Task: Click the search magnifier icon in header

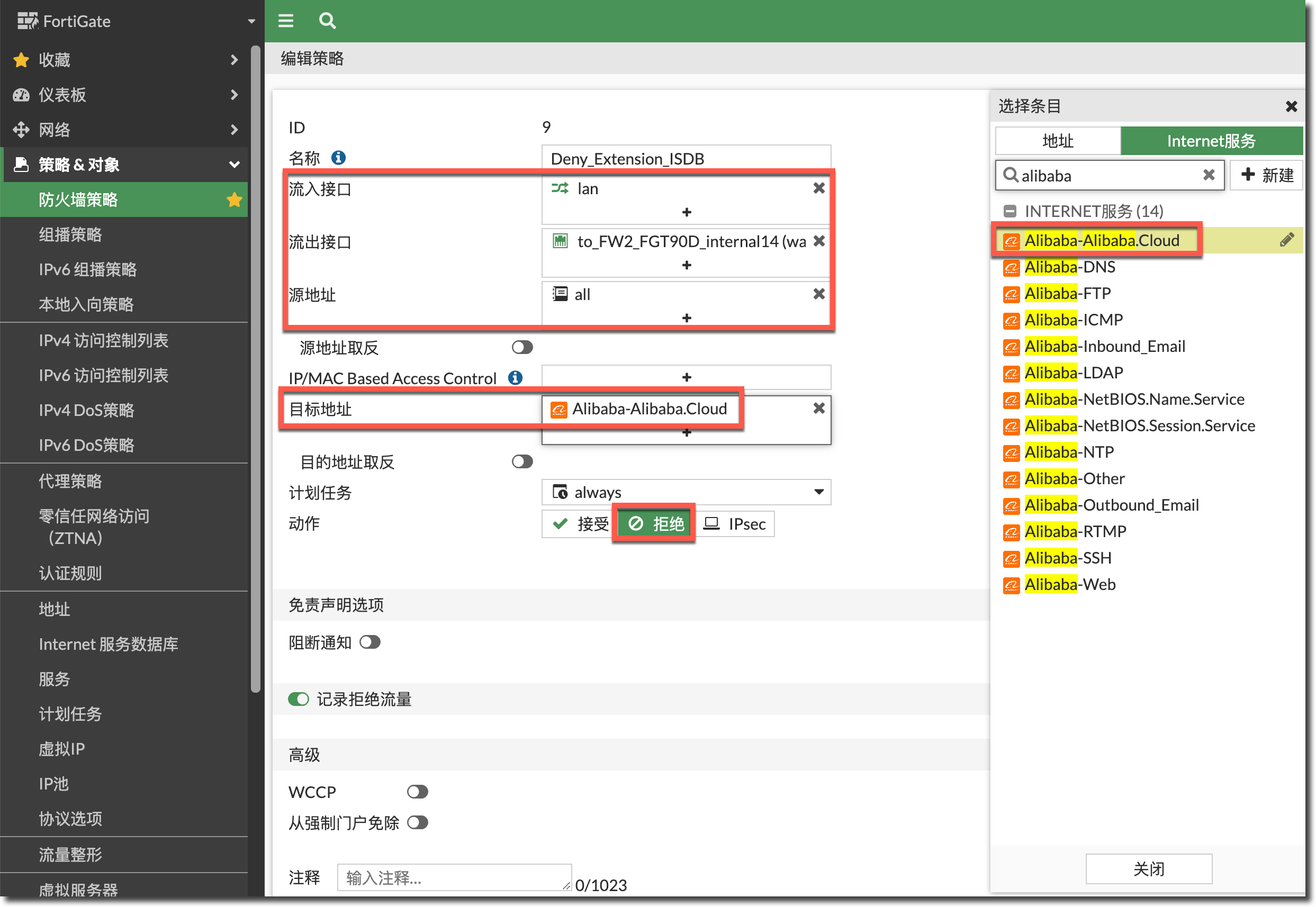Action: (x=327, y=21)
